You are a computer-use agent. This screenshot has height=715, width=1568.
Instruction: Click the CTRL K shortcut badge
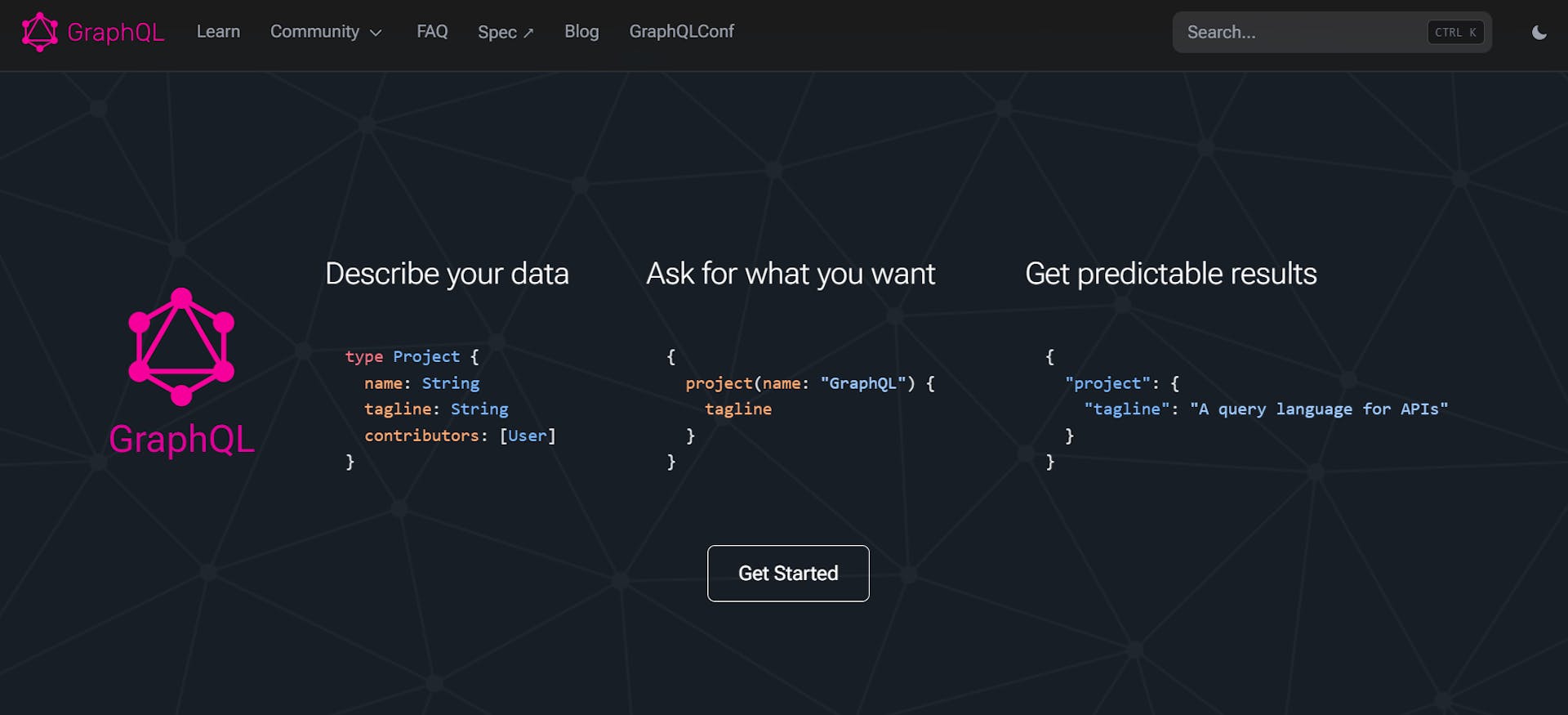point(1454,32)
